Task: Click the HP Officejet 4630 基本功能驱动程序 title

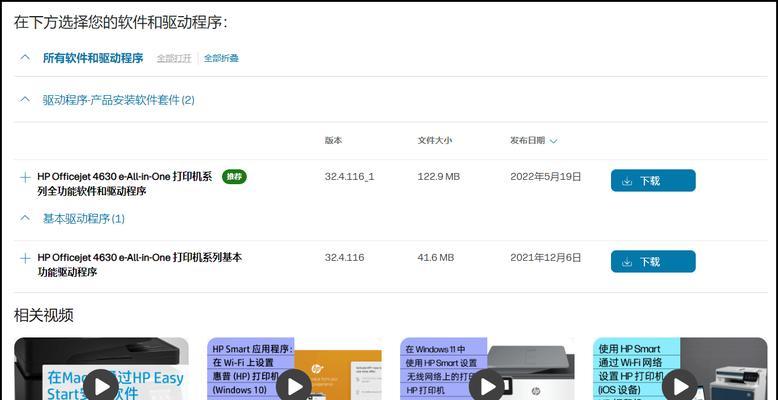Action: coord(140,265)
